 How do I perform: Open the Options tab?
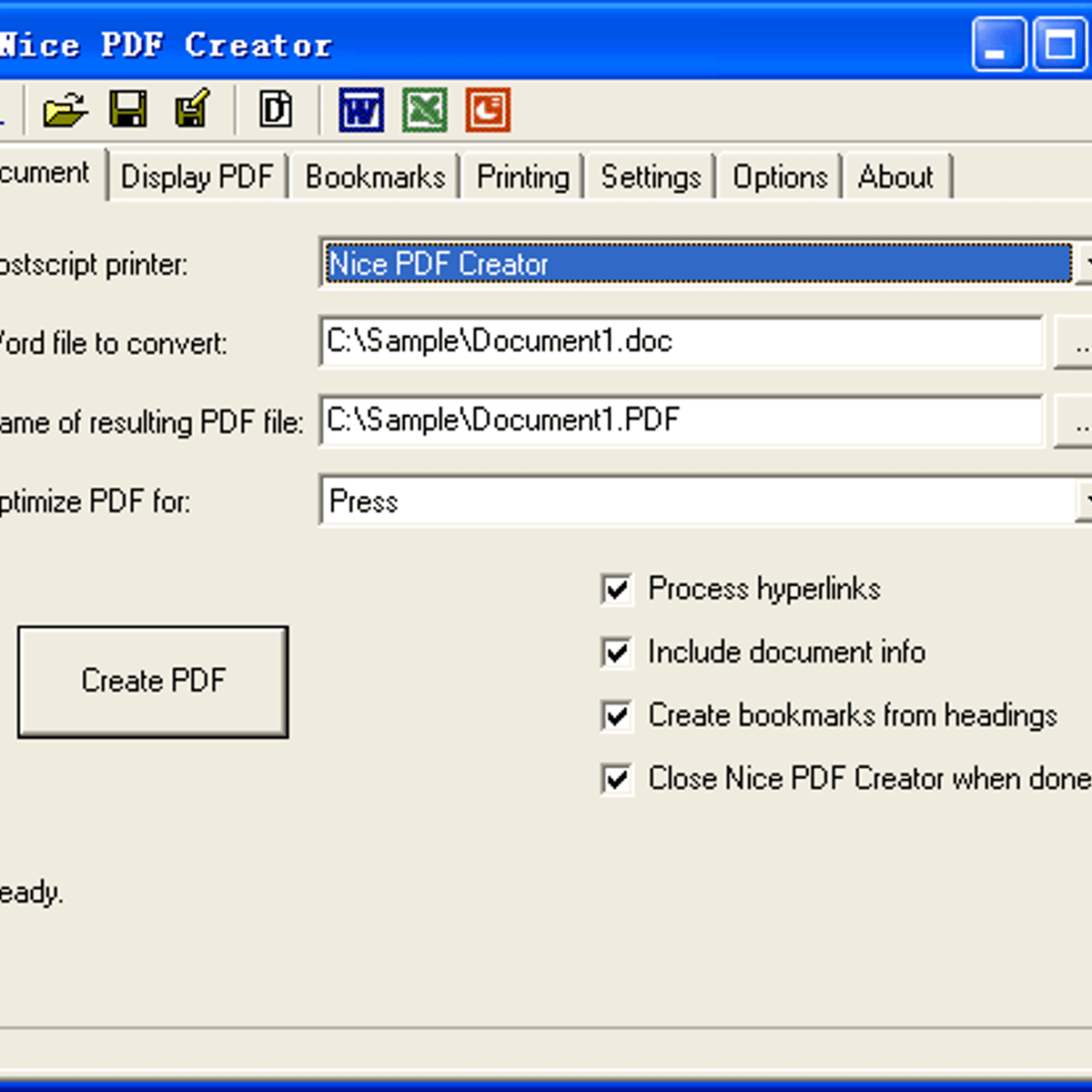point(780,177)
